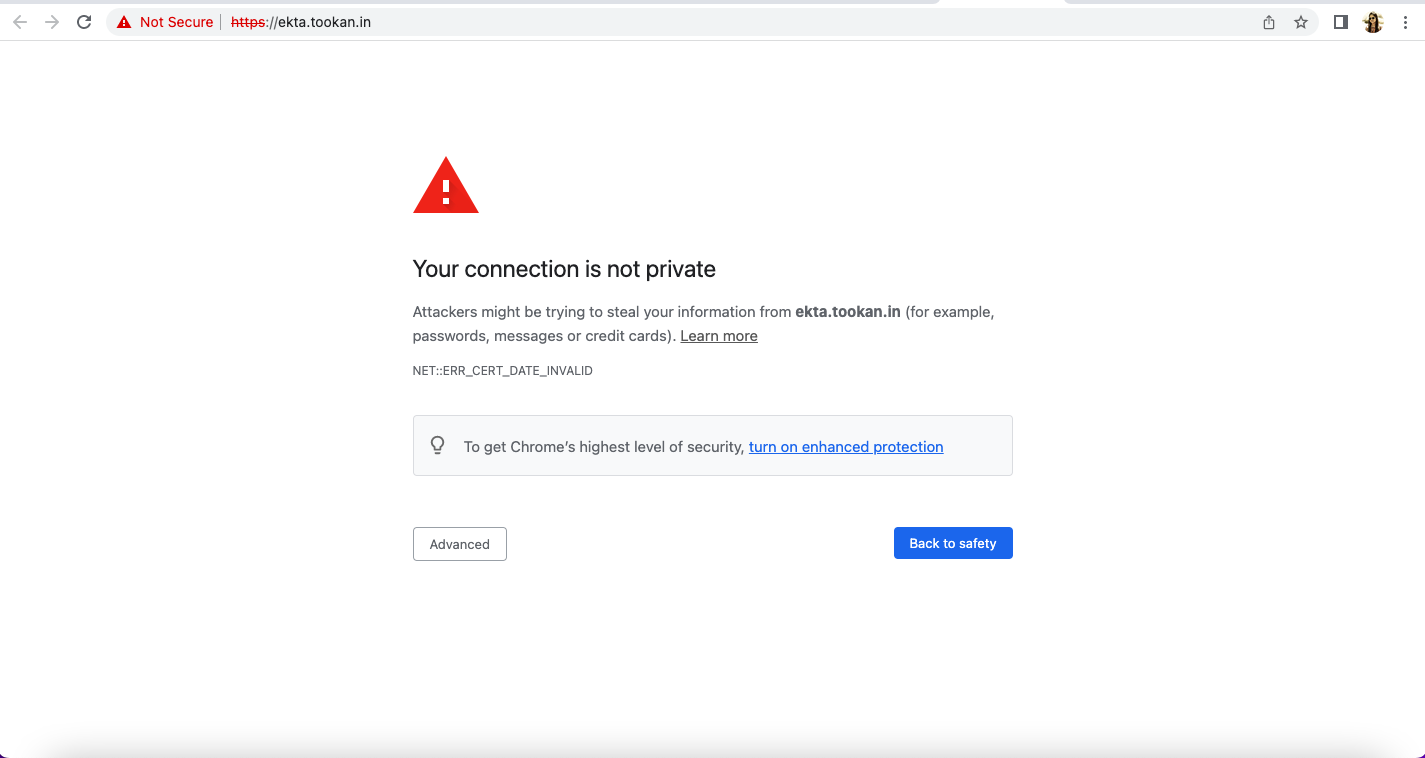The image size is (1425, 758).
Task: Turn on enhanced protection link
Action: 846,447
